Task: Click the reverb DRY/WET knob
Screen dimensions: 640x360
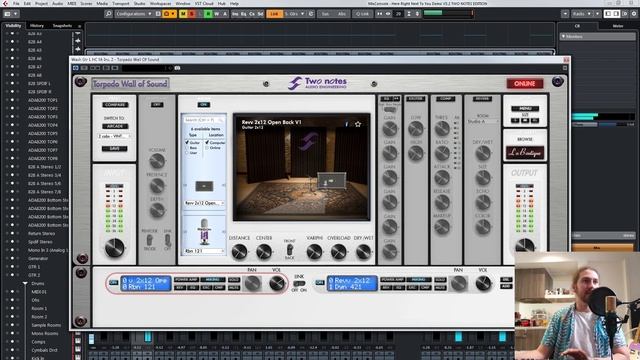Action: 483,153
